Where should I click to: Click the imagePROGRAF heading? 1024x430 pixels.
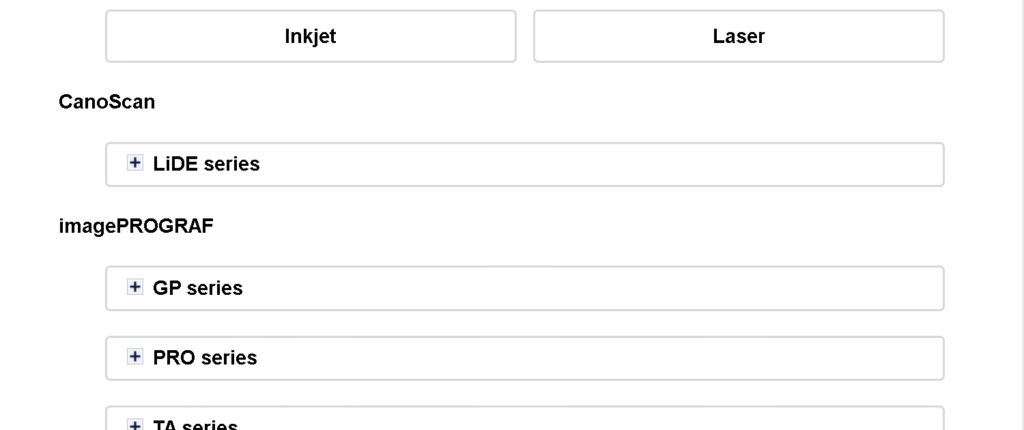pyautogui.click(x=136, y=226)
